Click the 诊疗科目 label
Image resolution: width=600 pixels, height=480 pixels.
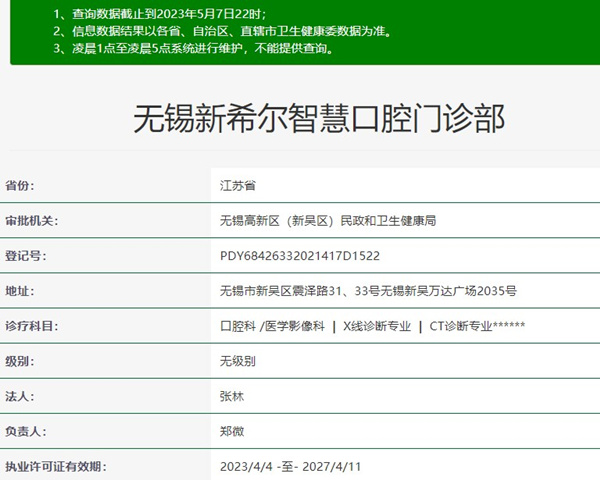pyautogui.click(x=31, y=327)
